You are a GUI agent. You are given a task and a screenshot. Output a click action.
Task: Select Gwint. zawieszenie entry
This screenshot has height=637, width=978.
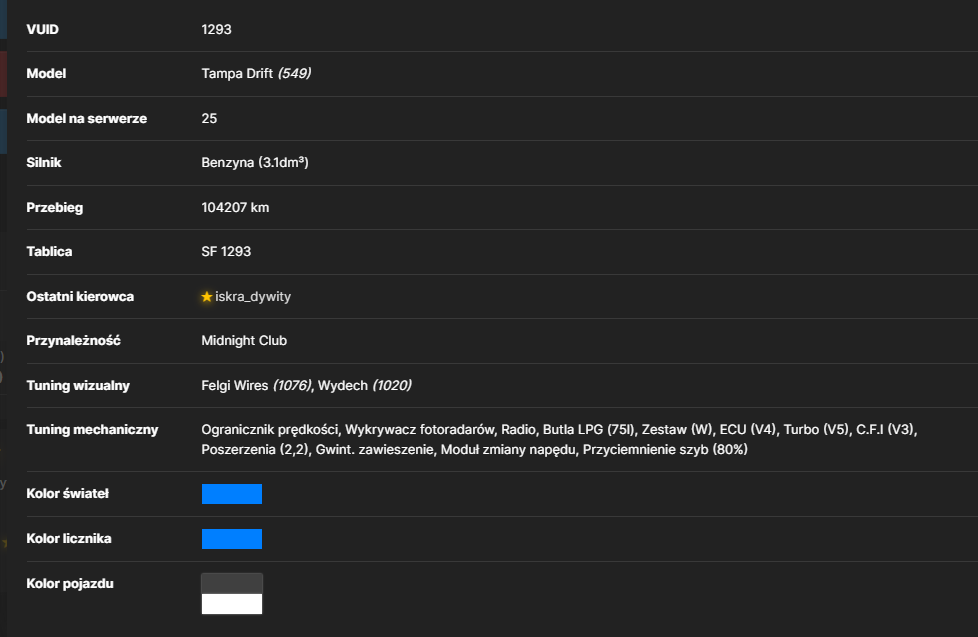[x=374, y=449]
